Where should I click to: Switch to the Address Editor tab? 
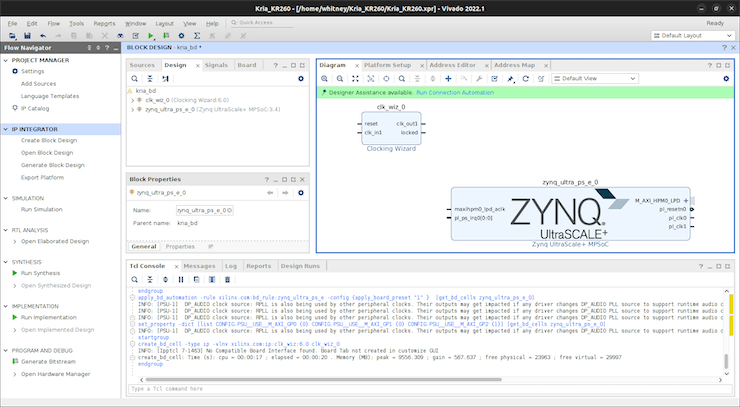coord(453,65)
